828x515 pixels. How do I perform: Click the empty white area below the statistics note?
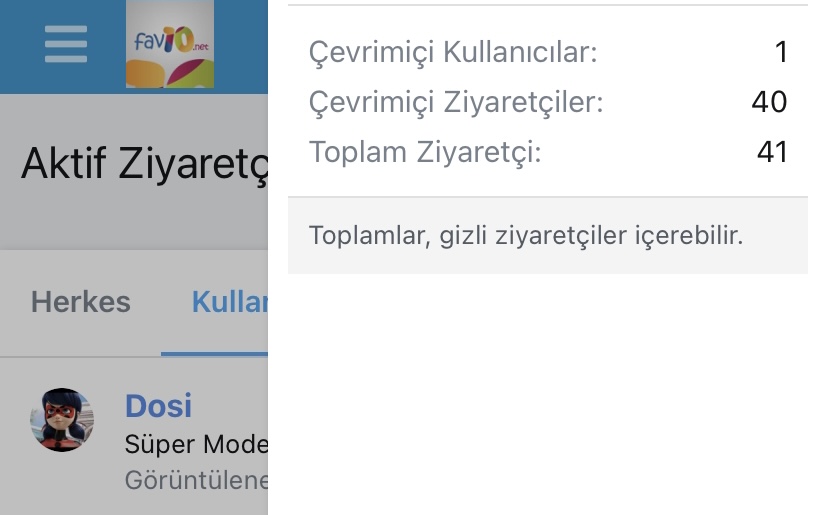click(547, 390)
